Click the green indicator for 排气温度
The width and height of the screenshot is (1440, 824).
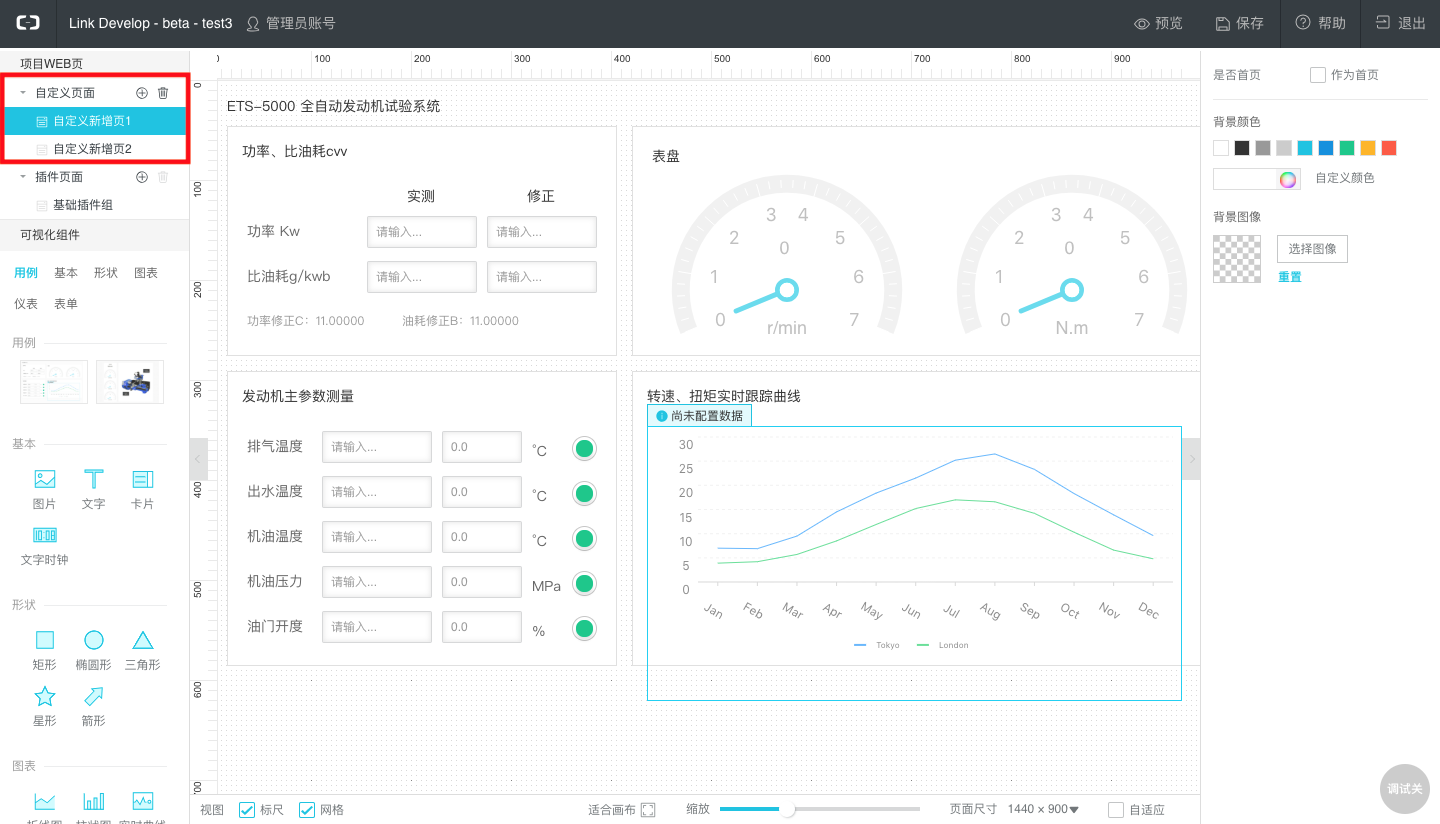585,448
